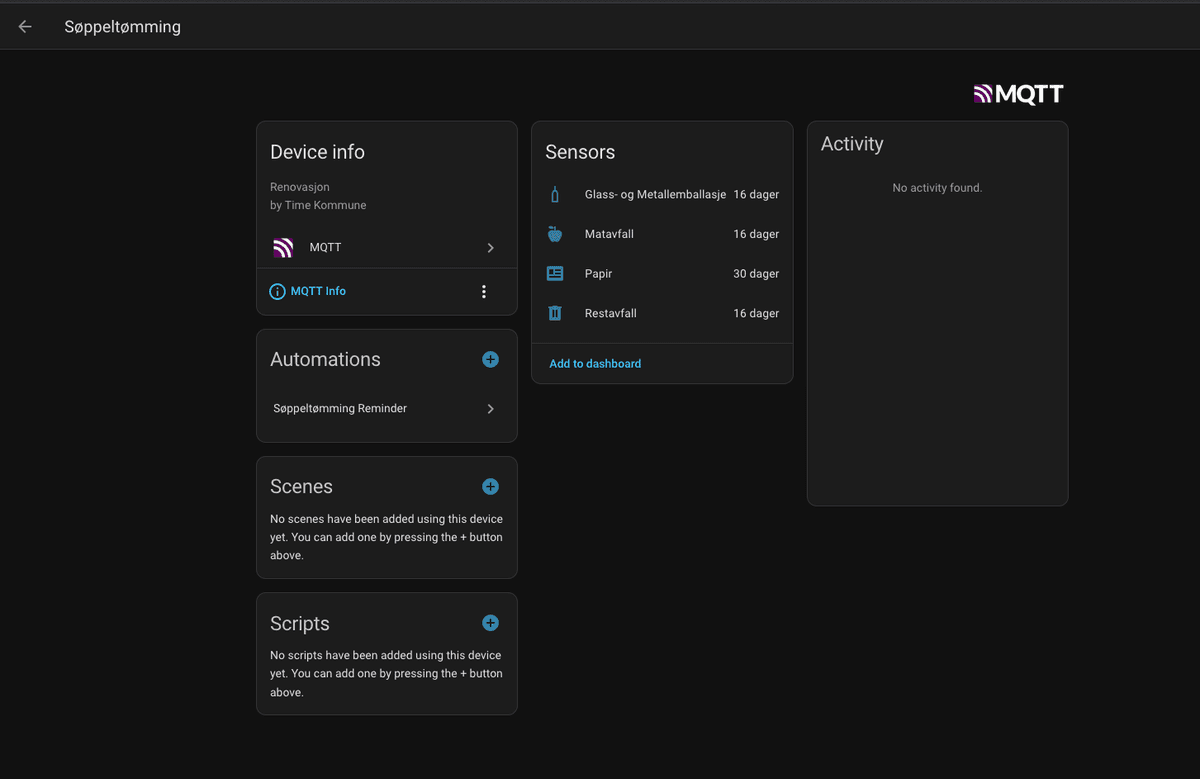Click the Sensors card heading
The image size is (1200, 779).
tap(580, 152)
